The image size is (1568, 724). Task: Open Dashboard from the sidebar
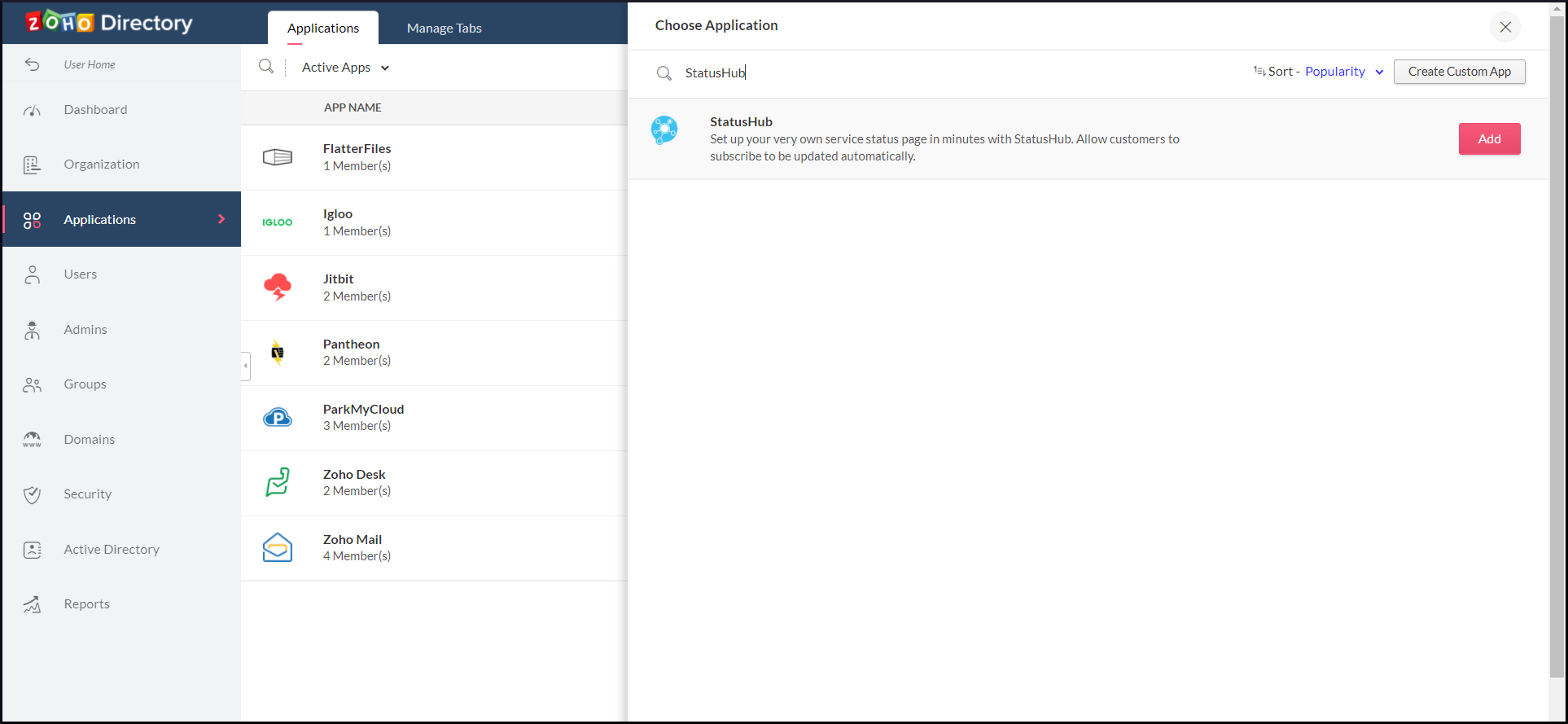point(122,110)
